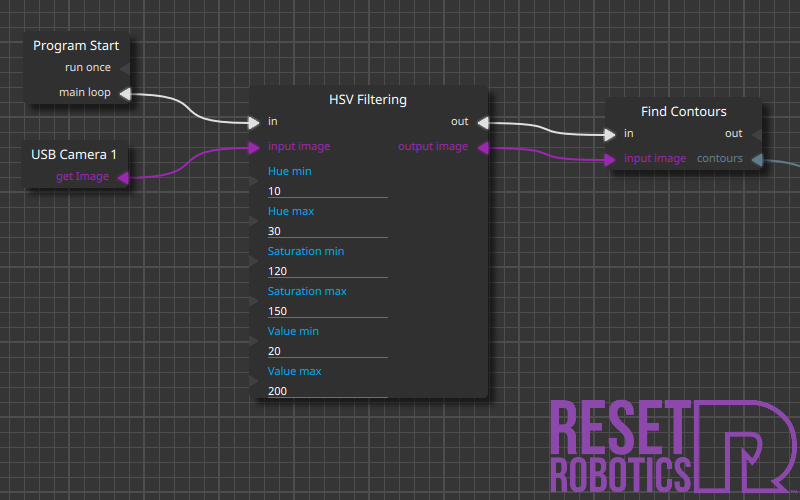Click the HSV Filtering input image port
800x500 pixels.
pyautogui.click(x=254, y=148)
